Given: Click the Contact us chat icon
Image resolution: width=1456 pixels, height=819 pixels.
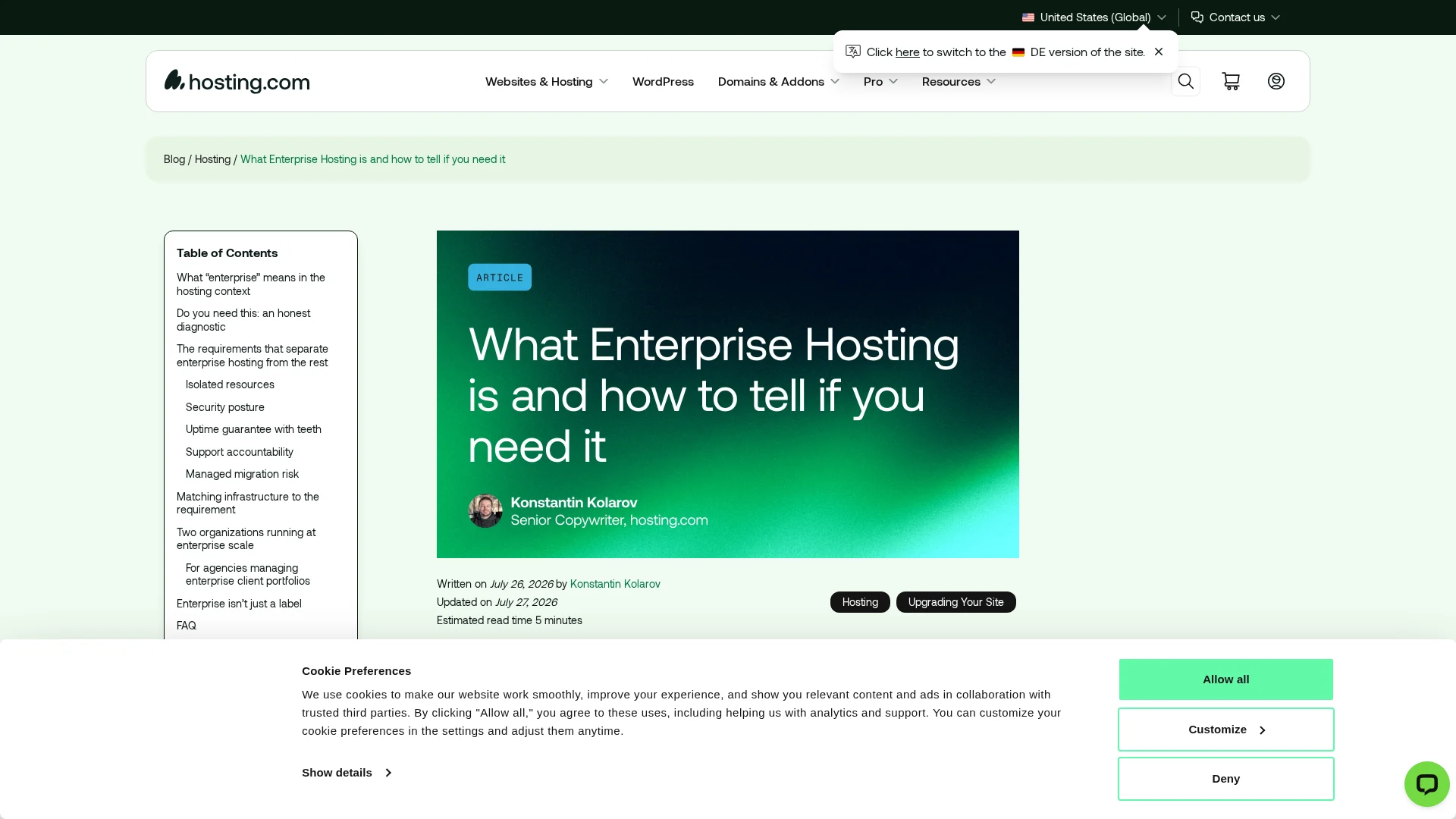Looking at the screenshot, I should pyautogui.click(x=1197, y=17).
